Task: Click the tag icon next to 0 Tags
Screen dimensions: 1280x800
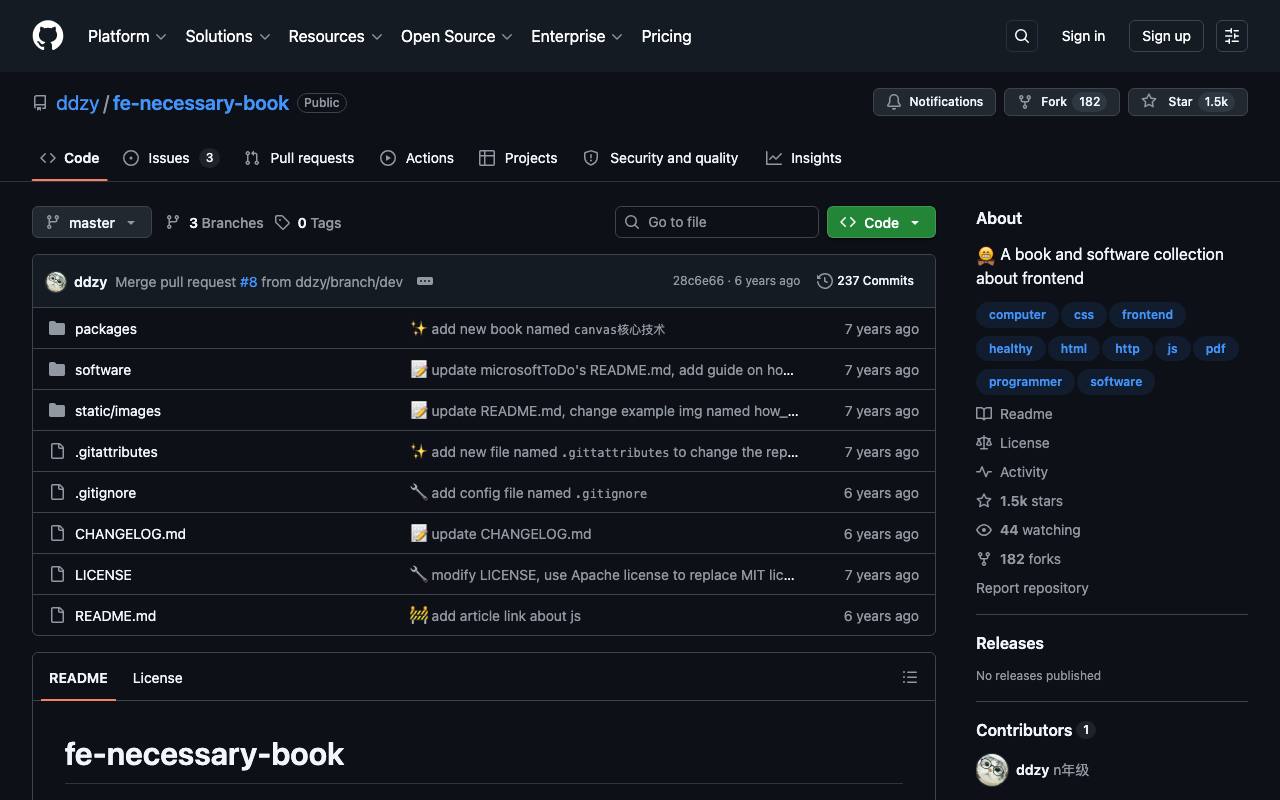Action: click(x=283, y=222)
